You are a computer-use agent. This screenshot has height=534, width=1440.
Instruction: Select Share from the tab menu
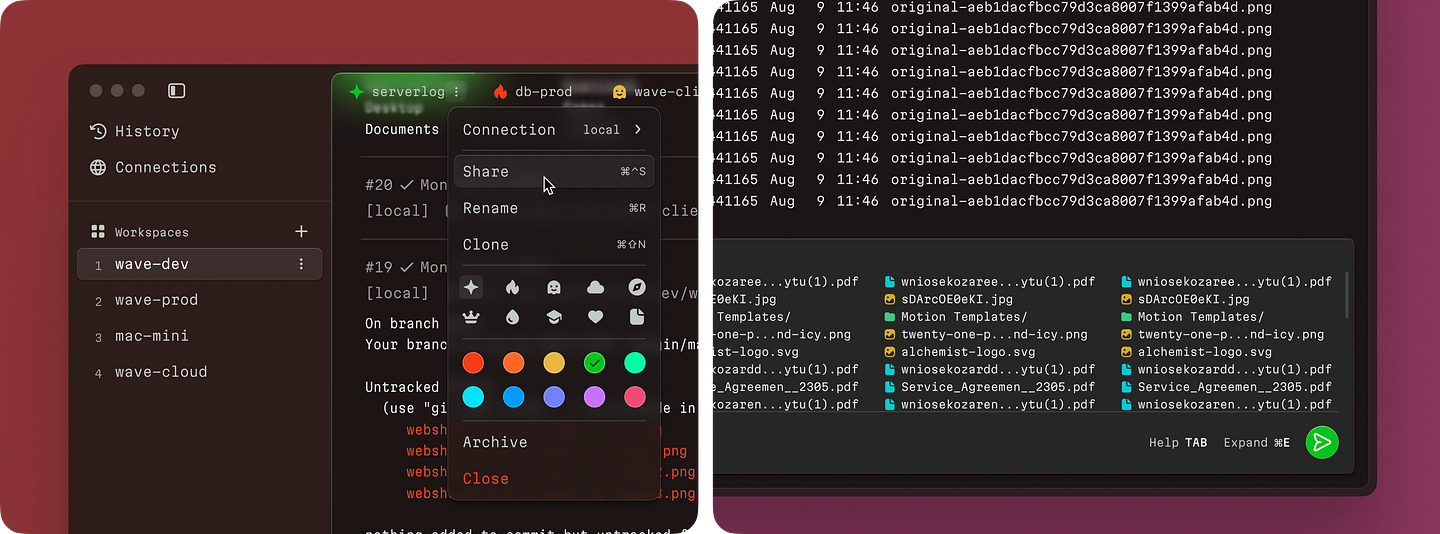[554, 171]
